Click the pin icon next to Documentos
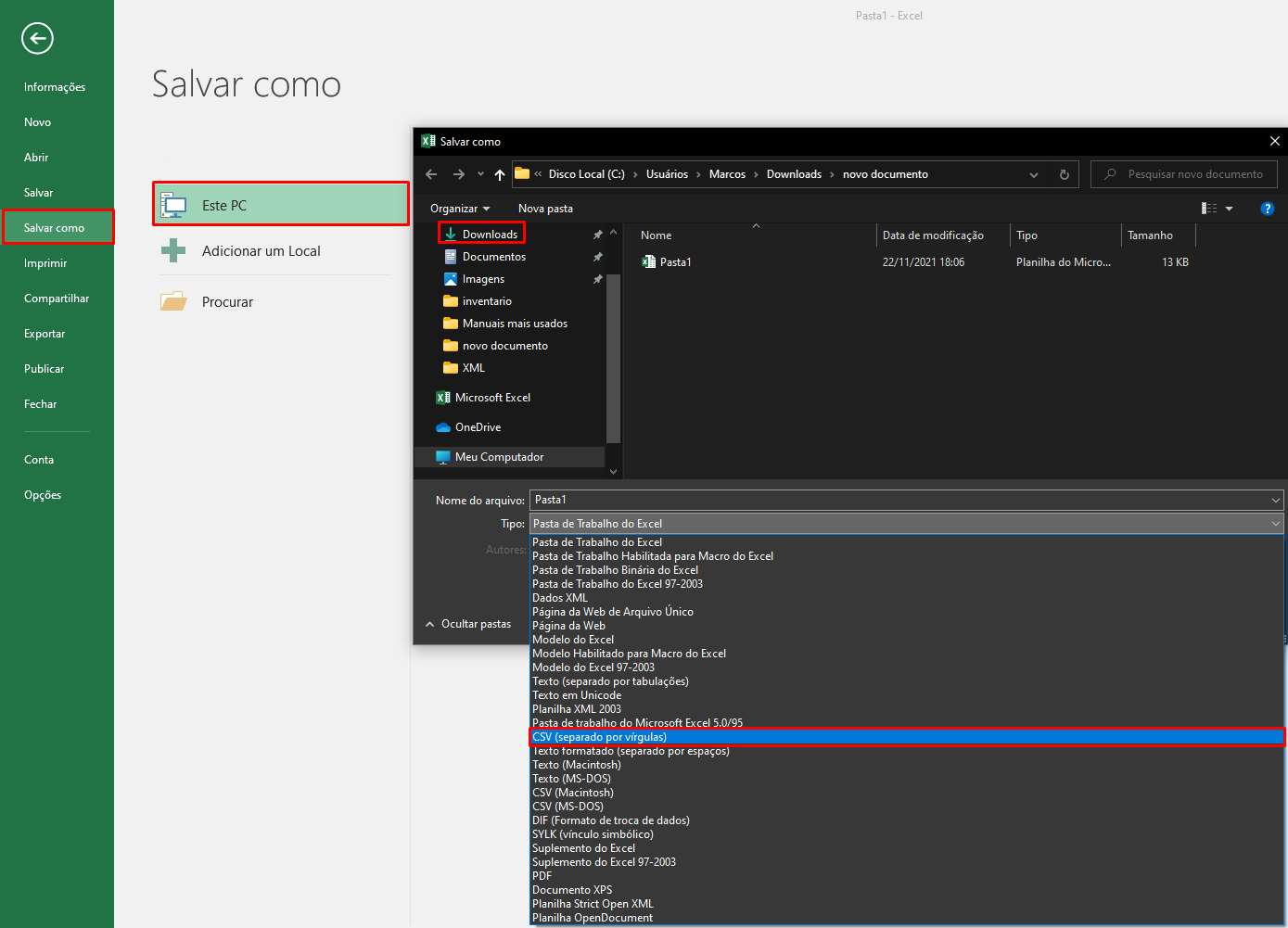 (598, 257)
